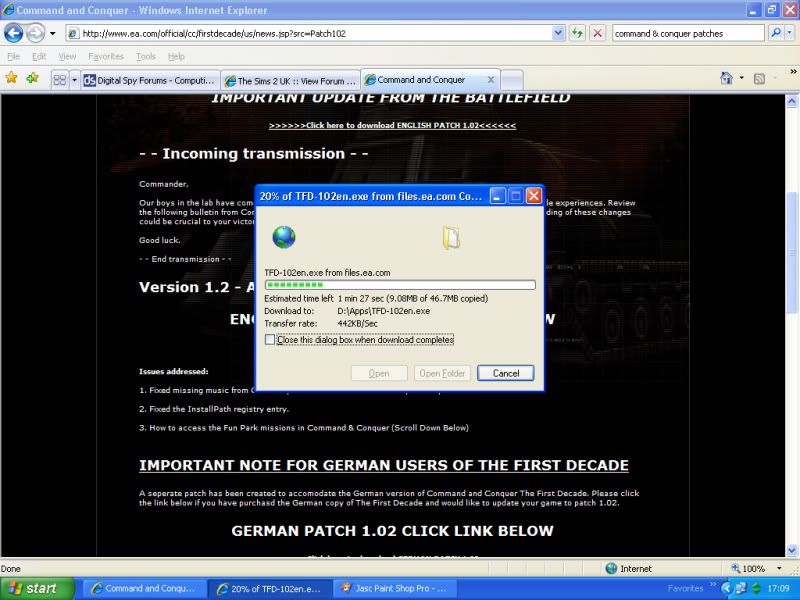Click the RSS feeds icon
This screenshot has height=600, width=800.
(x=759, y=79)
